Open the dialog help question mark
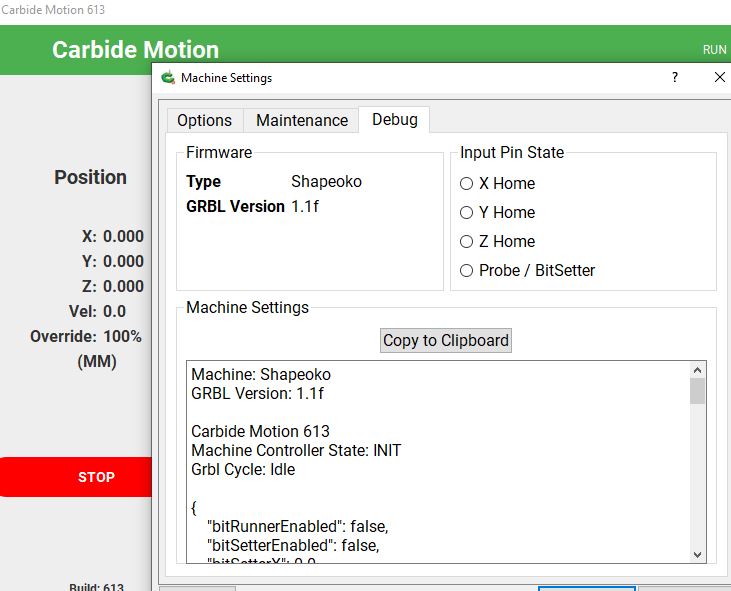Viewport: 731px width, 591px height. pyautogui.click(x=675, y=77)
